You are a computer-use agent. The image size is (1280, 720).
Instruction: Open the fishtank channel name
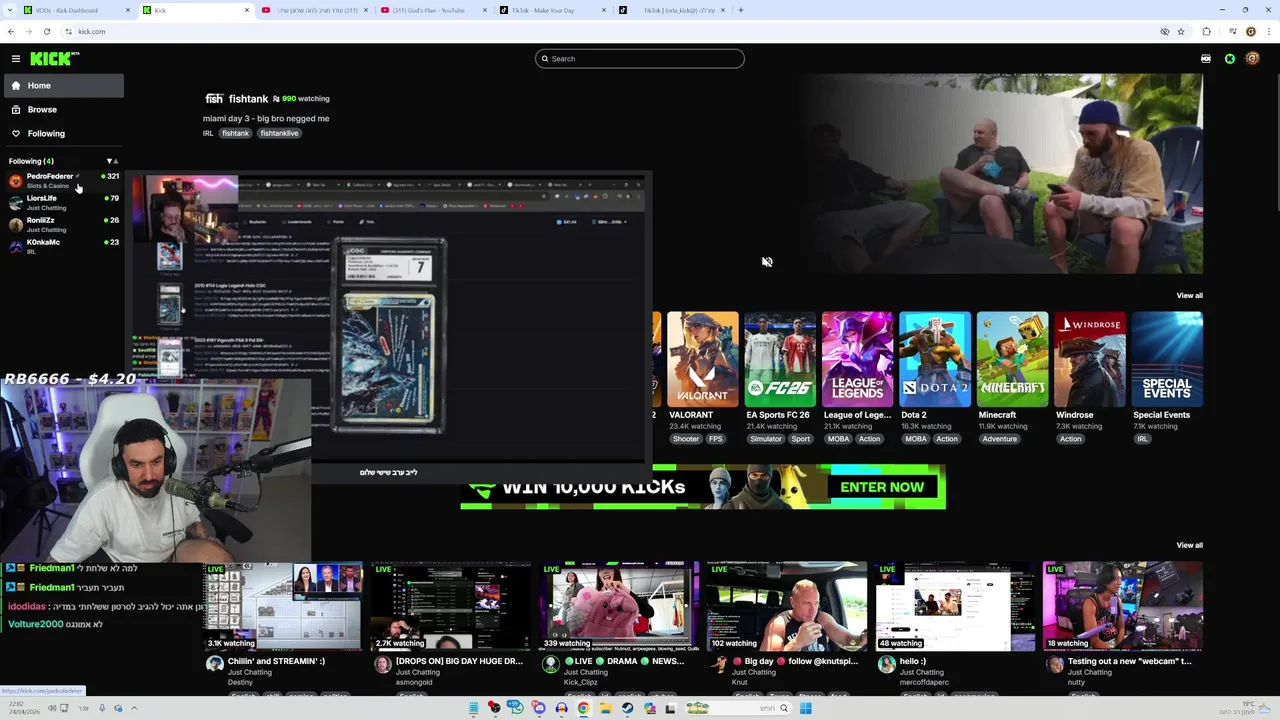(248, 99)
